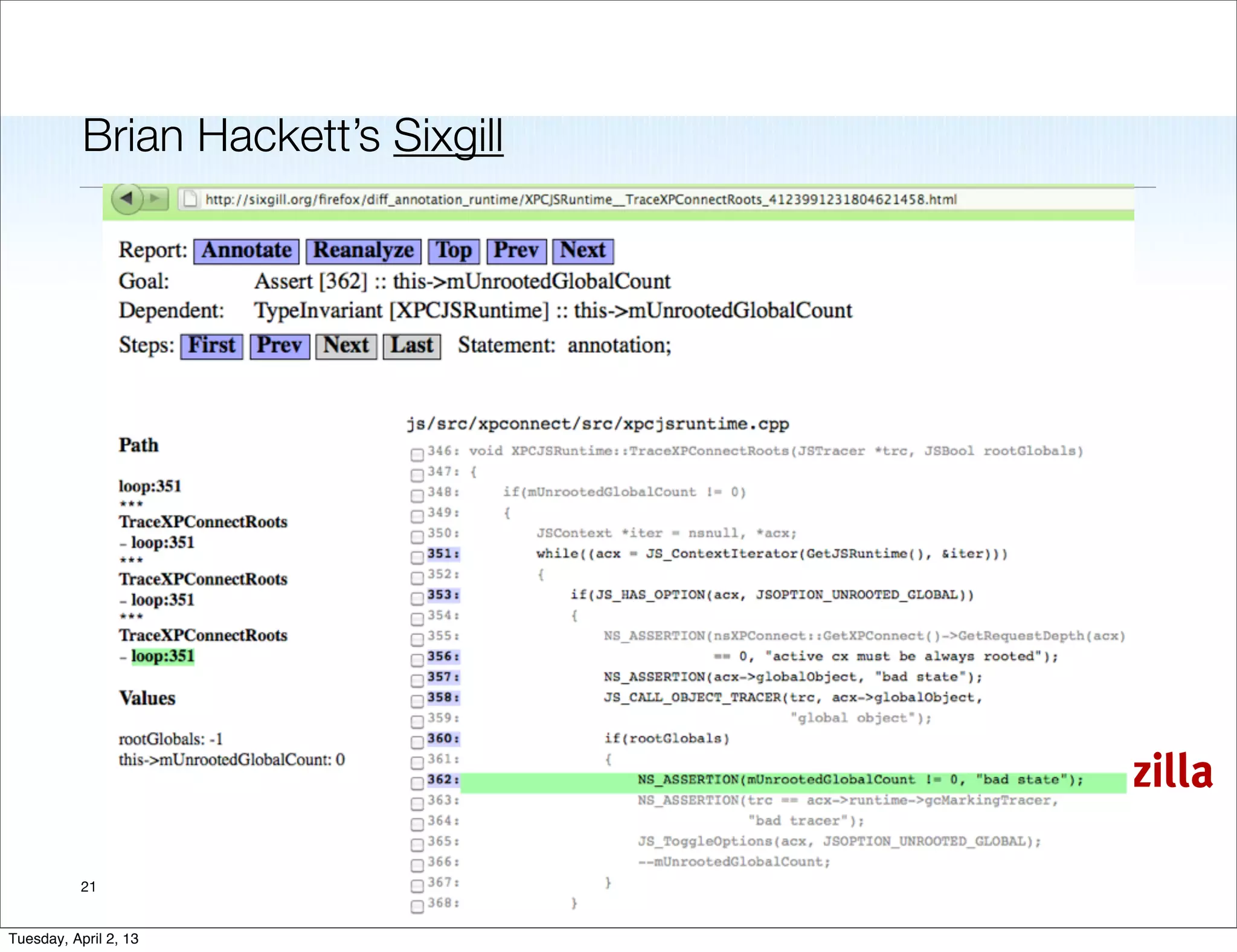Click the report Prev button
Viewport: 1237px width, 952px height.
516,251
